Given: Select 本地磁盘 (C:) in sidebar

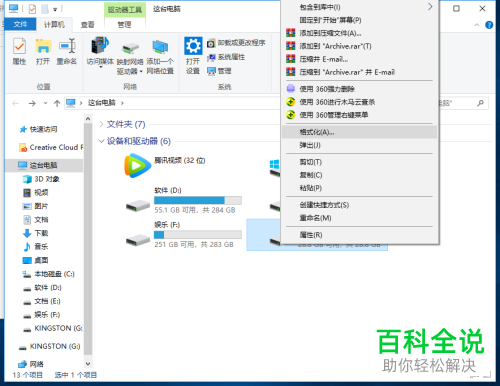Looking at the screenshot, I should coord(49,274).
